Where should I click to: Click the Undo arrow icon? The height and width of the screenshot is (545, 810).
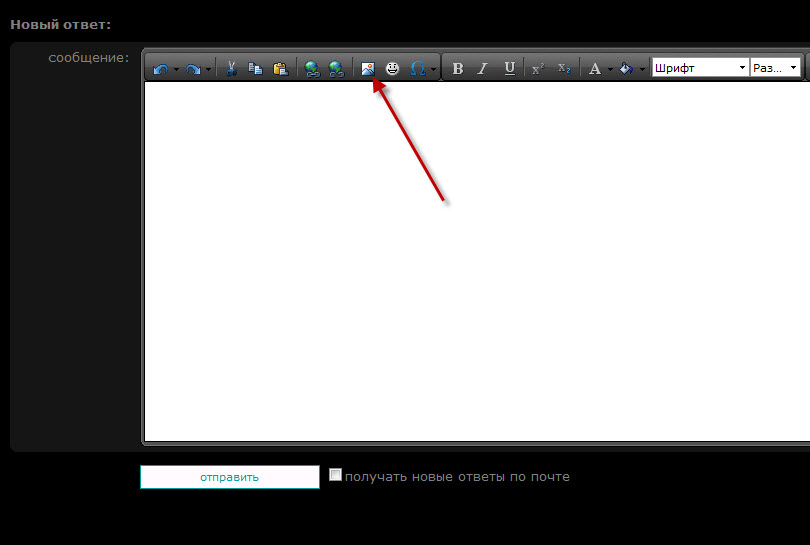tap(160, 69)
